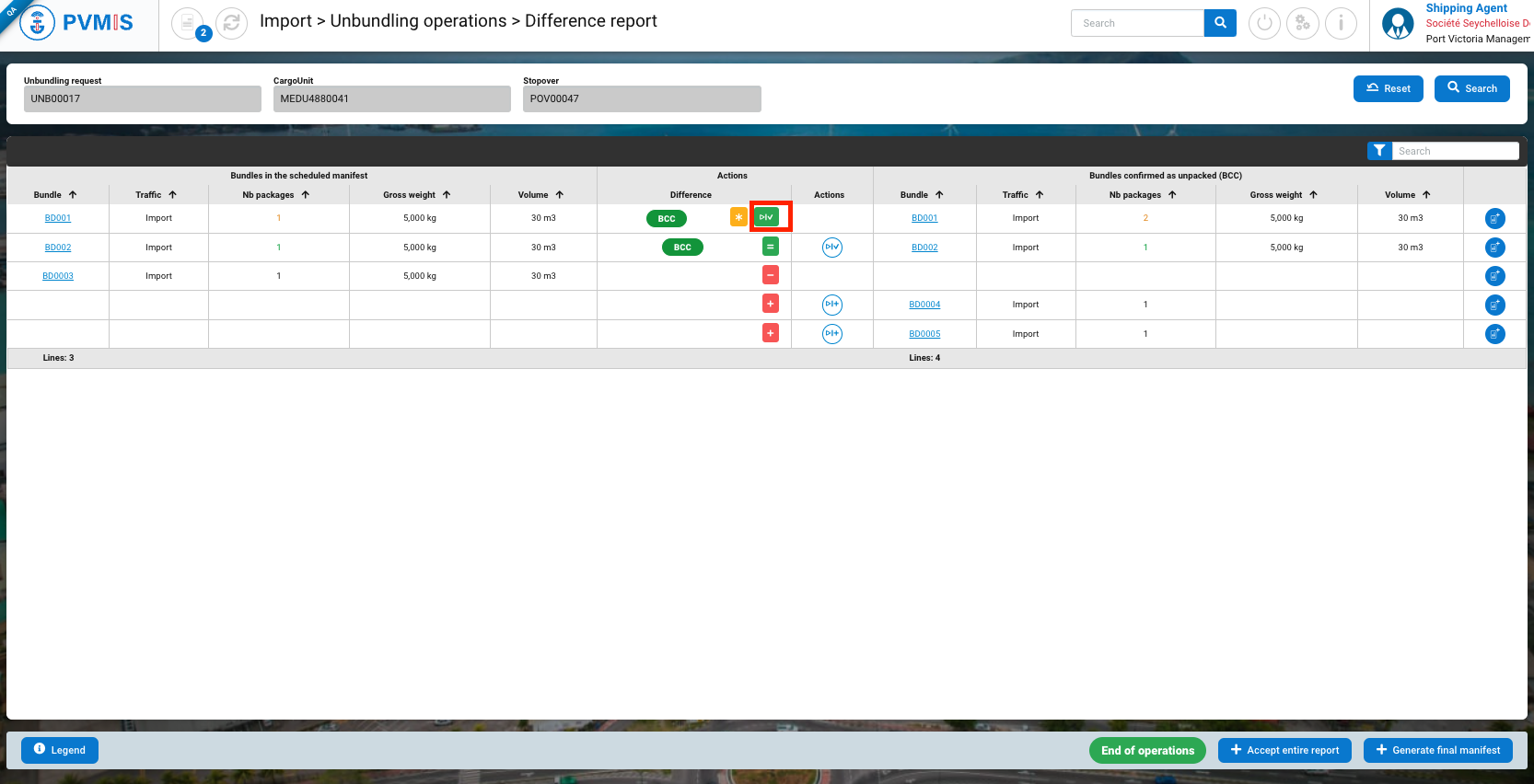Click the orange asterisk icon for BD001
This screenshot has height=784, width=1534.
pos(738,217)
